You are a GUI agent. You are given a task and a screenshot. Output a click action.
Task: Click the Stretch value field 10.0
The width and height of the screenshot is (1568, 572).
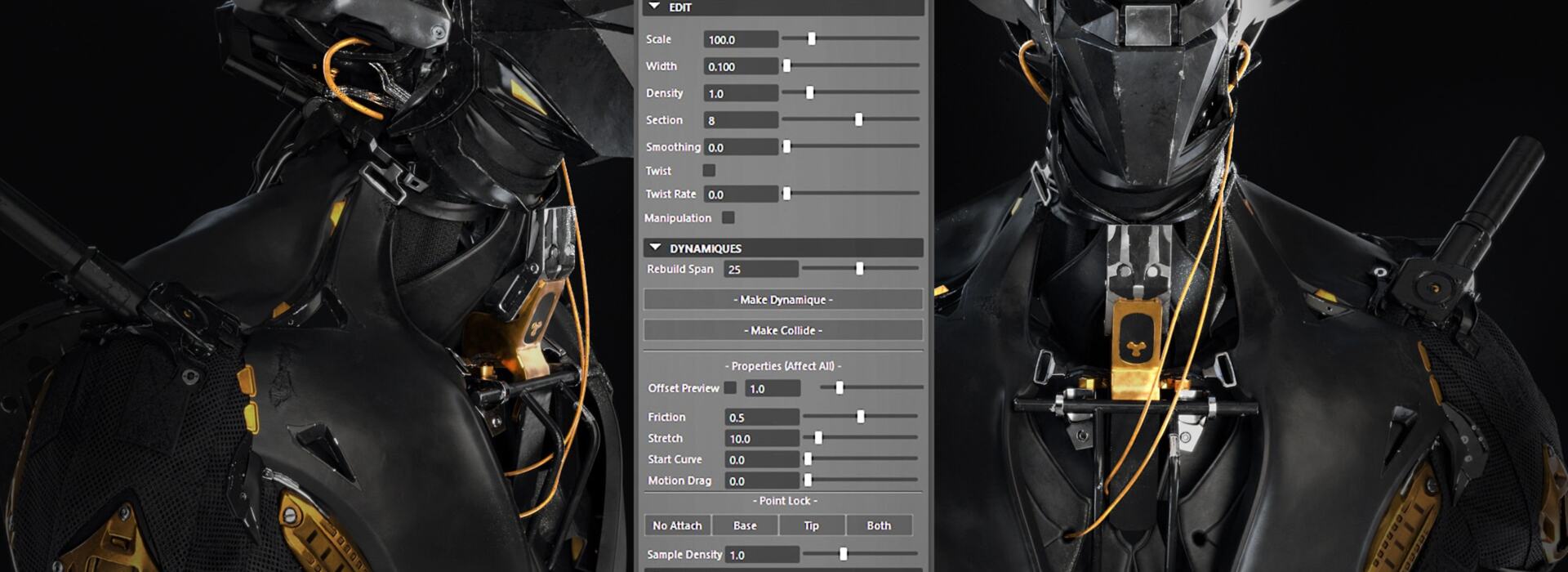(762, 438)
